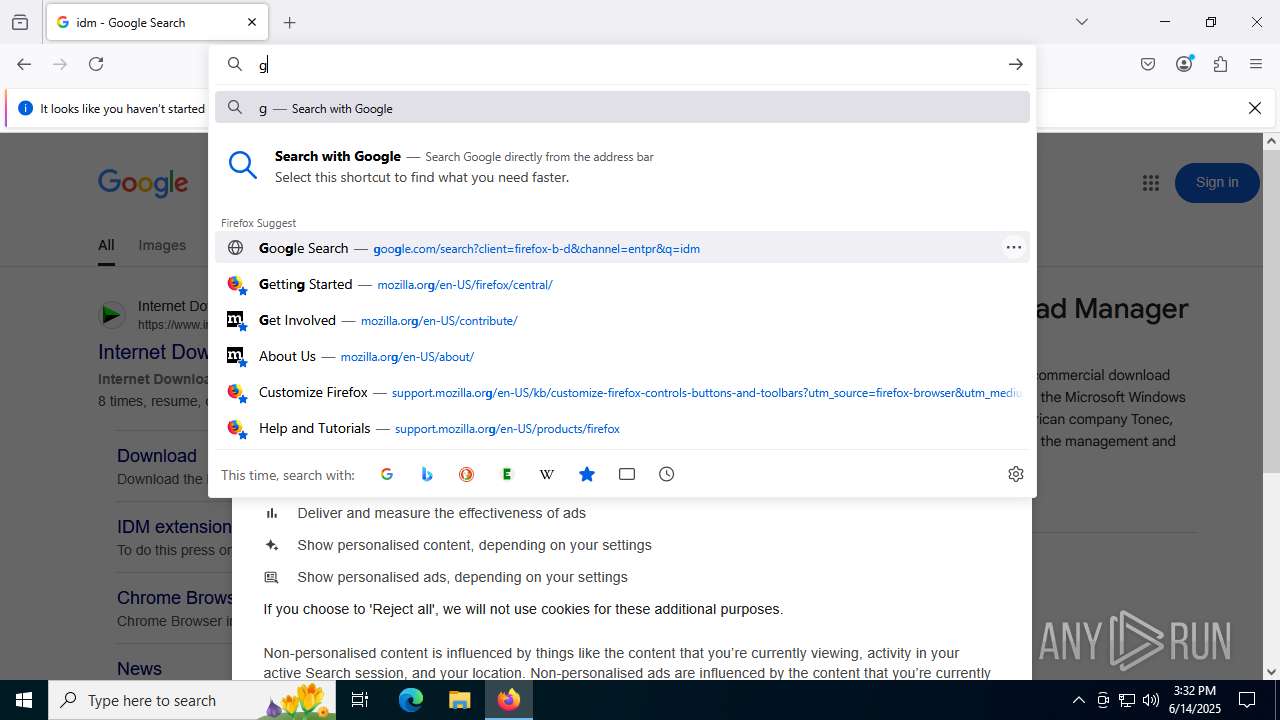Open the Download search result link

pyautogui.click(x=157, y=456)
